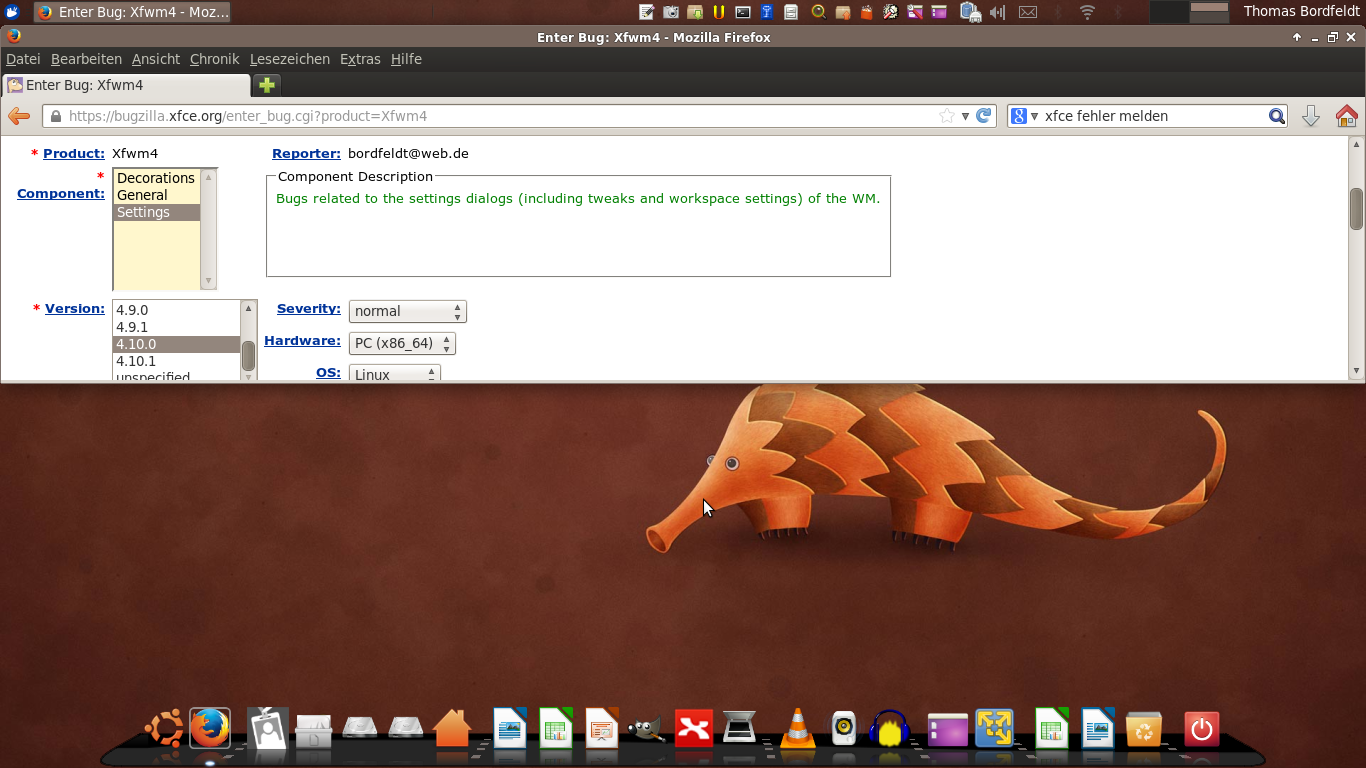Click the Component link label
Viewport: 1366px width, 768px height.
pos(61,193)
